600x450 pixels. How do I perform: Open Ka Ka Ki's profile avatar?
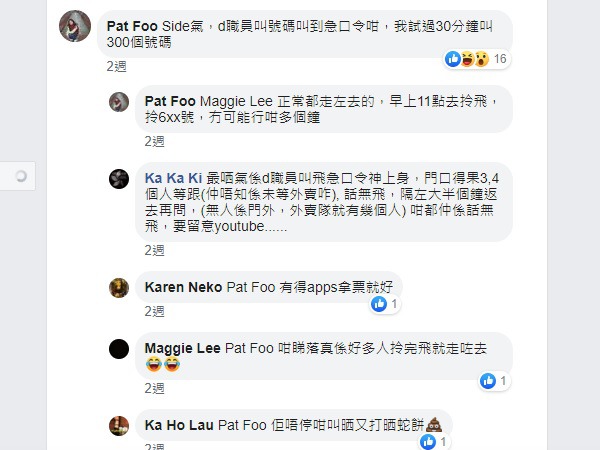pos(119,179)
